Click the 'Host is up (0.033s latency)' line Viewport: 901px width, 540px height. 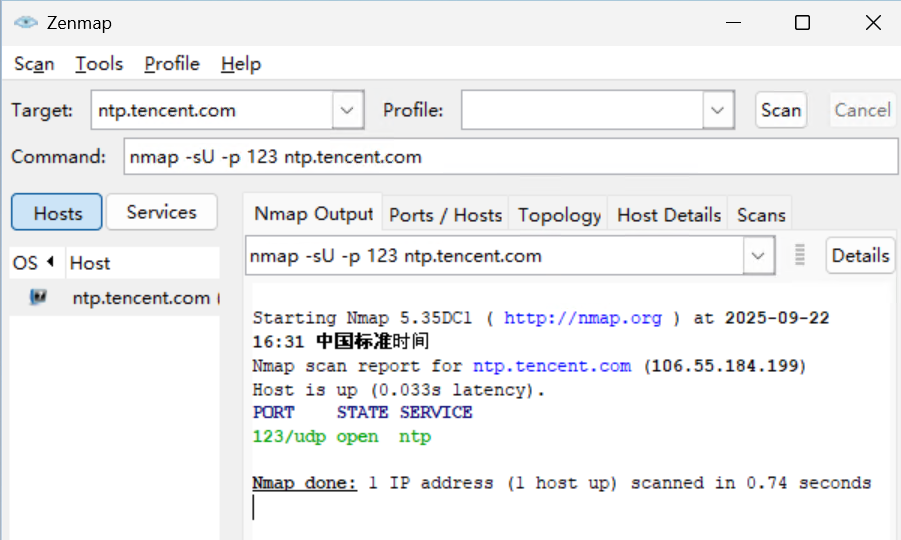tap(398, 390)
